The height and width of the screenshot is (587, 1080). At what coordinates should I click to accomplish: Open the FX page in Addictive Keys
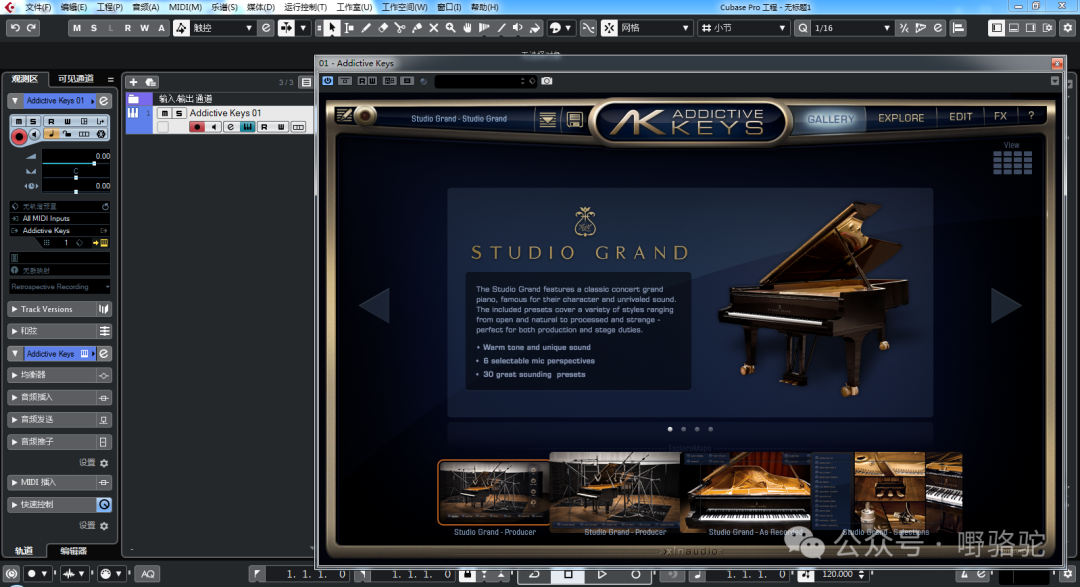coord(1000,117)
